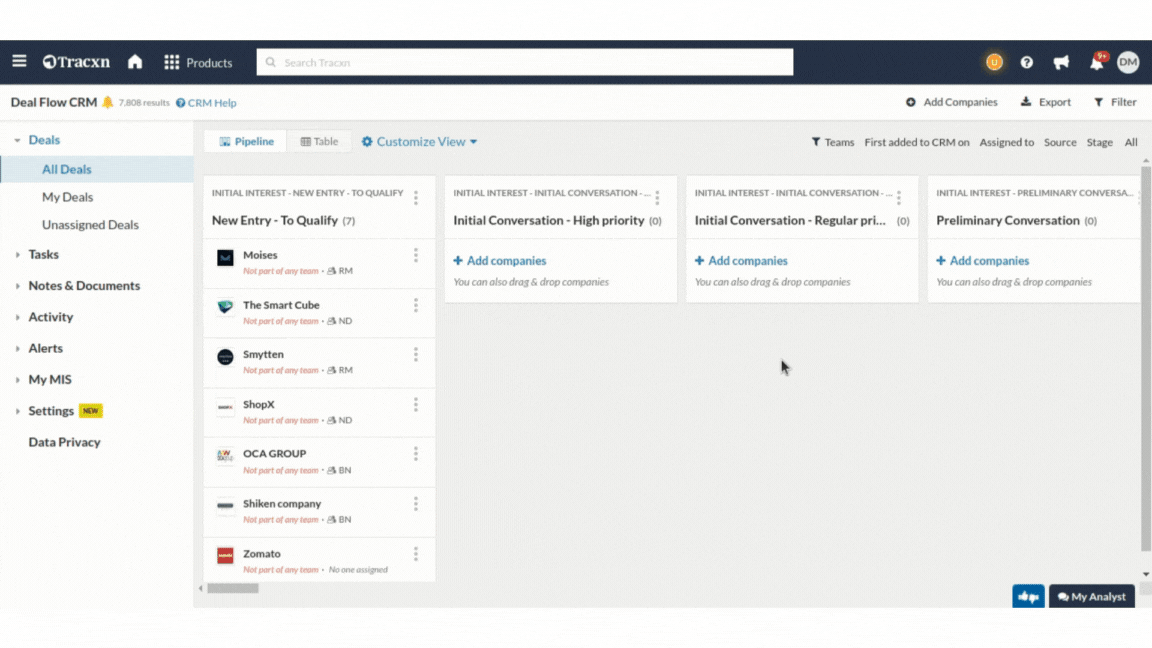
Task: Open the notifications bell icon
Action: tap(1096, 63)
